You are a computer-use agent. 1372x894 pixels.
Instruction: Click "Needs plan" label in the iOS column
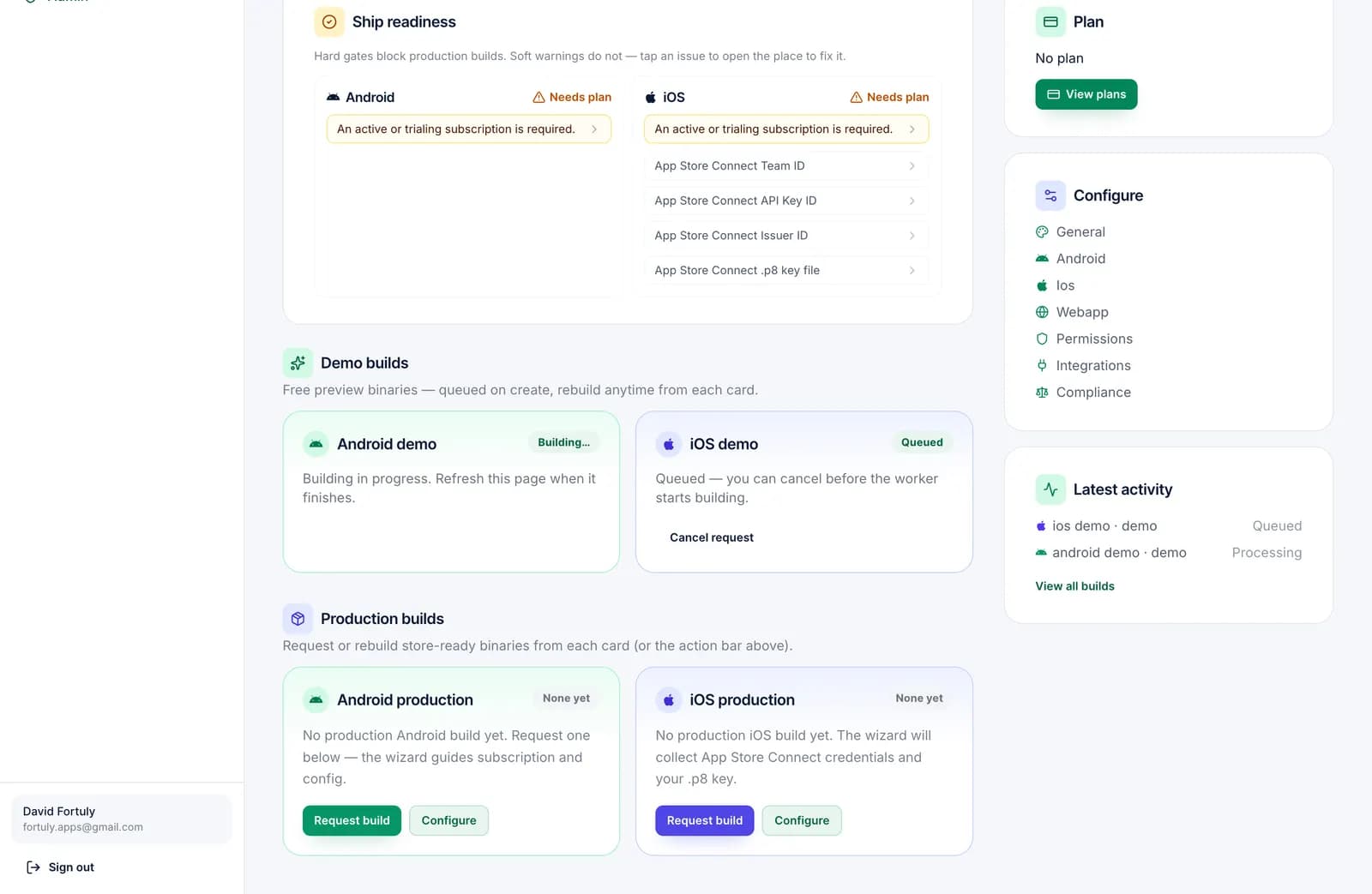[x=898, y=98]
